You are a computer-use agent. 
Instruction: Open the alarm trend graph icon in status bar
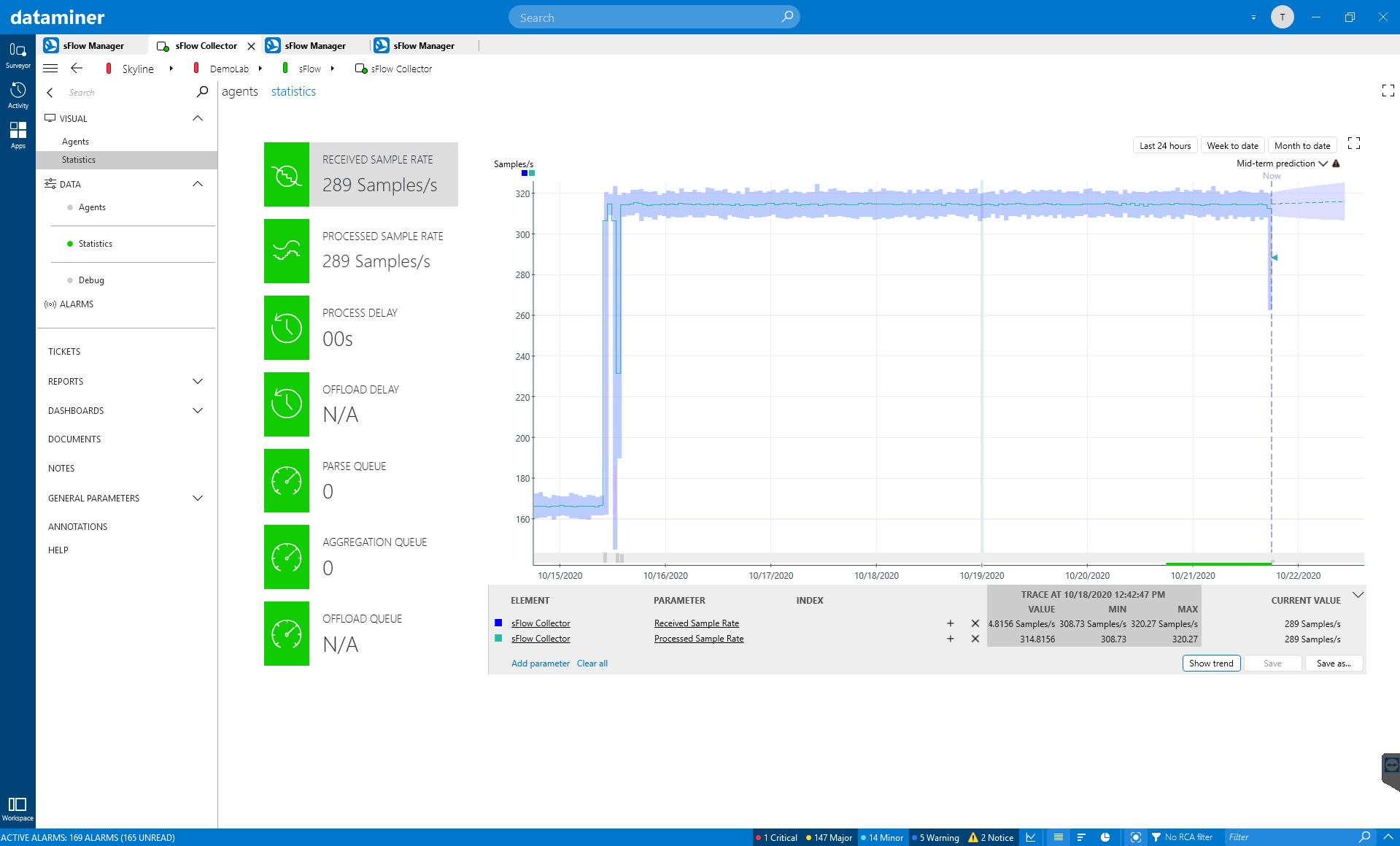pyautogui.click(x=1031, y=837)
